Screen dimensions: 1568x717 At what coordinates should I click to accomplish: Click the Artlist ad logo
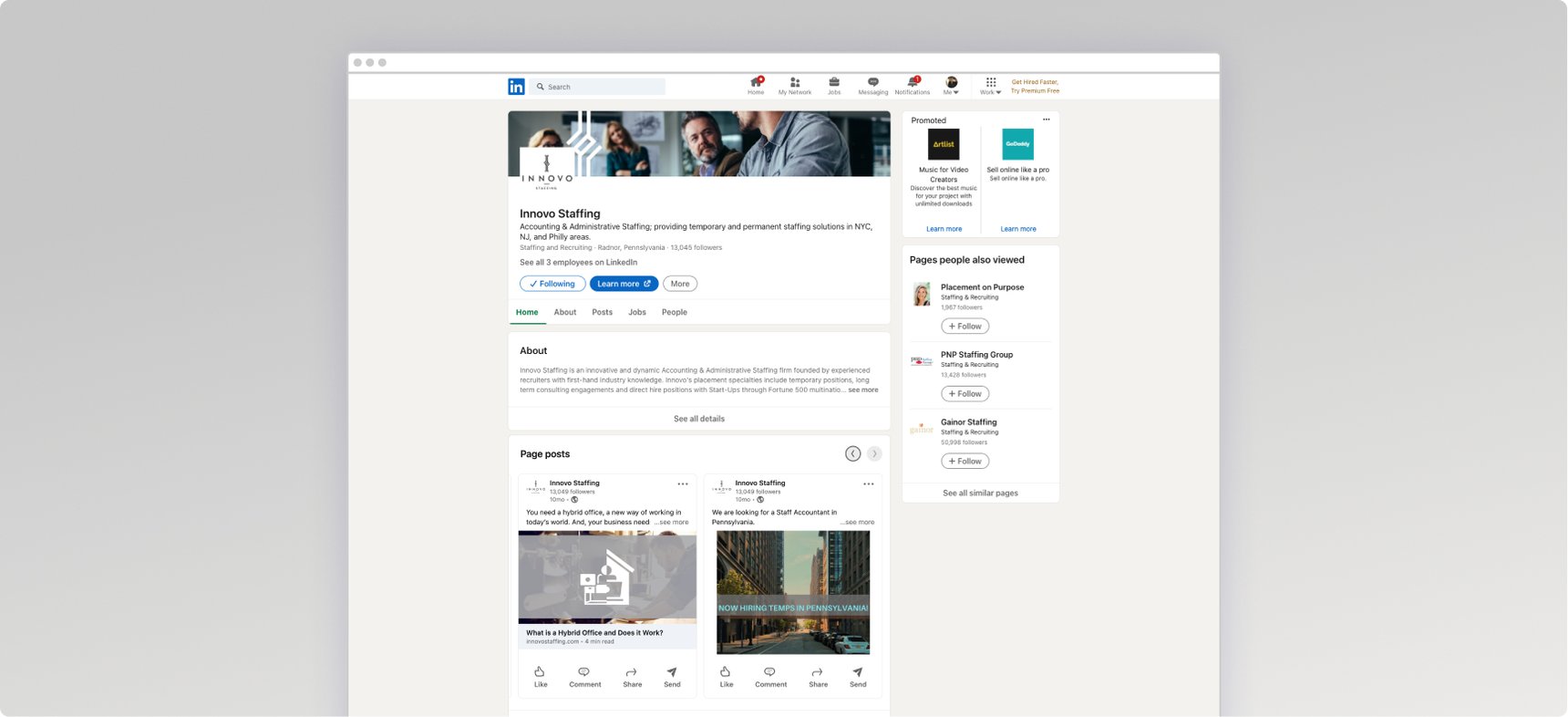tap(944, 144)
